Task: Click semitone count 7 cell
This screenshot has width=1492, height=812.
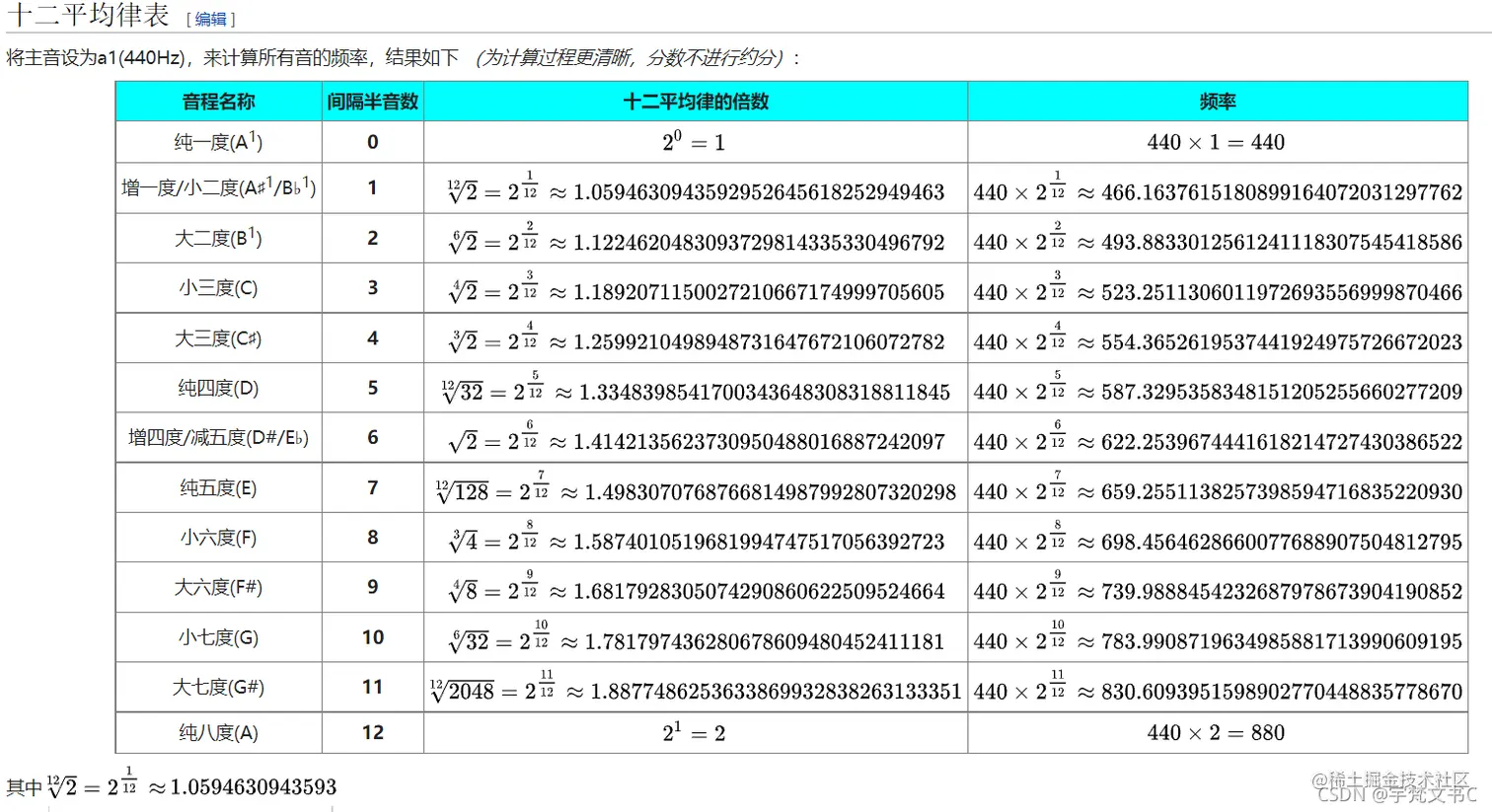Action: click(x=373, y=487)
